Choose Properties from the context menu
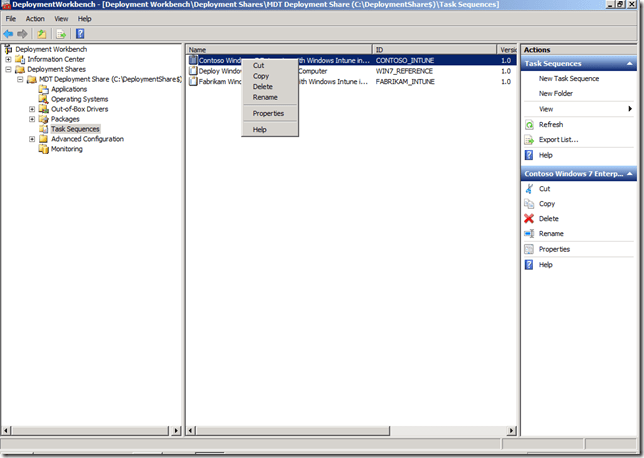Screen dimensions: 644x458 [x=268, y=113]
